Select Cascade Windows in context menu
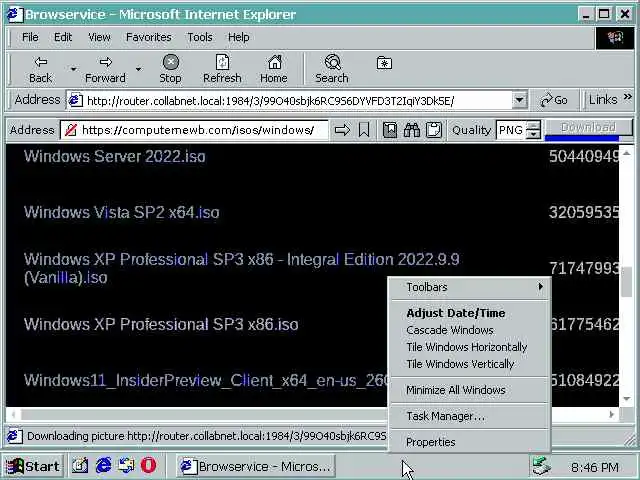This screenshot has height=480, width=640. (469, 330)
